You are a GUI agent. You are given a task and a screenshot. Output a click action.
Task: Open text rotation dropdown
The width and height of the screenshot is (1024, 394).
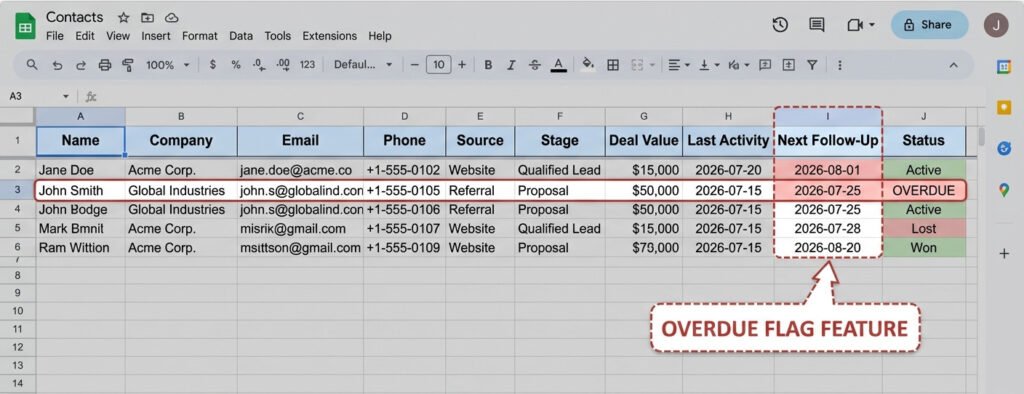pyautogui.click(x=739, y=65)
